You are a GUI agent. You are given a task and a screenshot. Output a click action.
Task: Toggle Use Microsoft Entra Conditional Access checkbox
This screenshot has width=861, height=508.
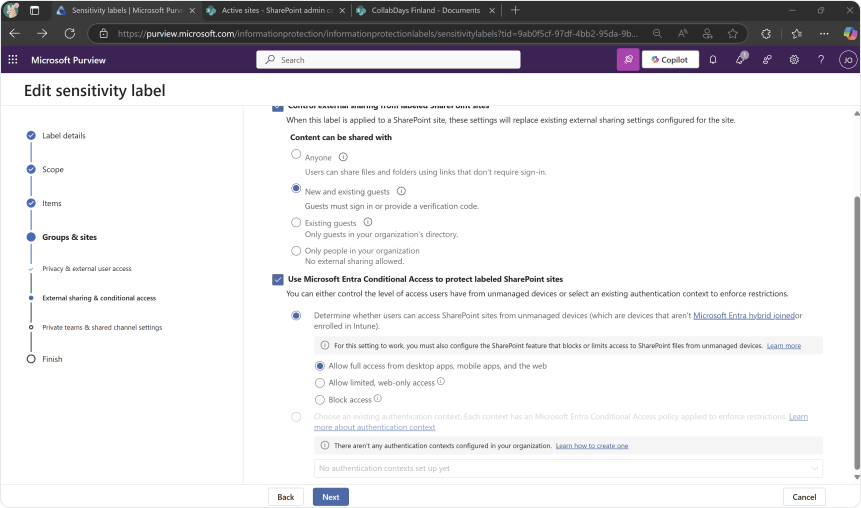pos(278,280)
